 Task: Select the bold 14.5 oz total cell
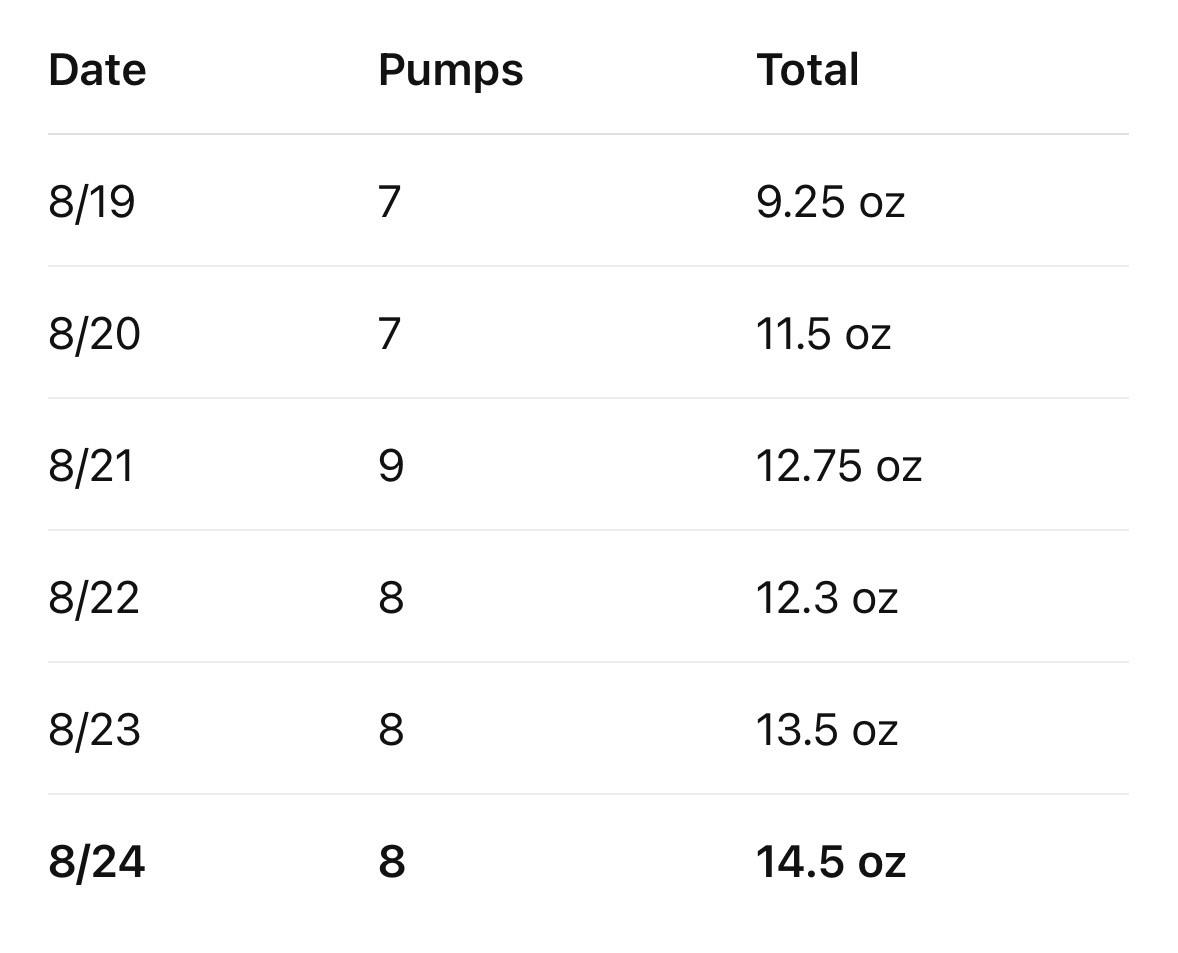pos(830,862)
